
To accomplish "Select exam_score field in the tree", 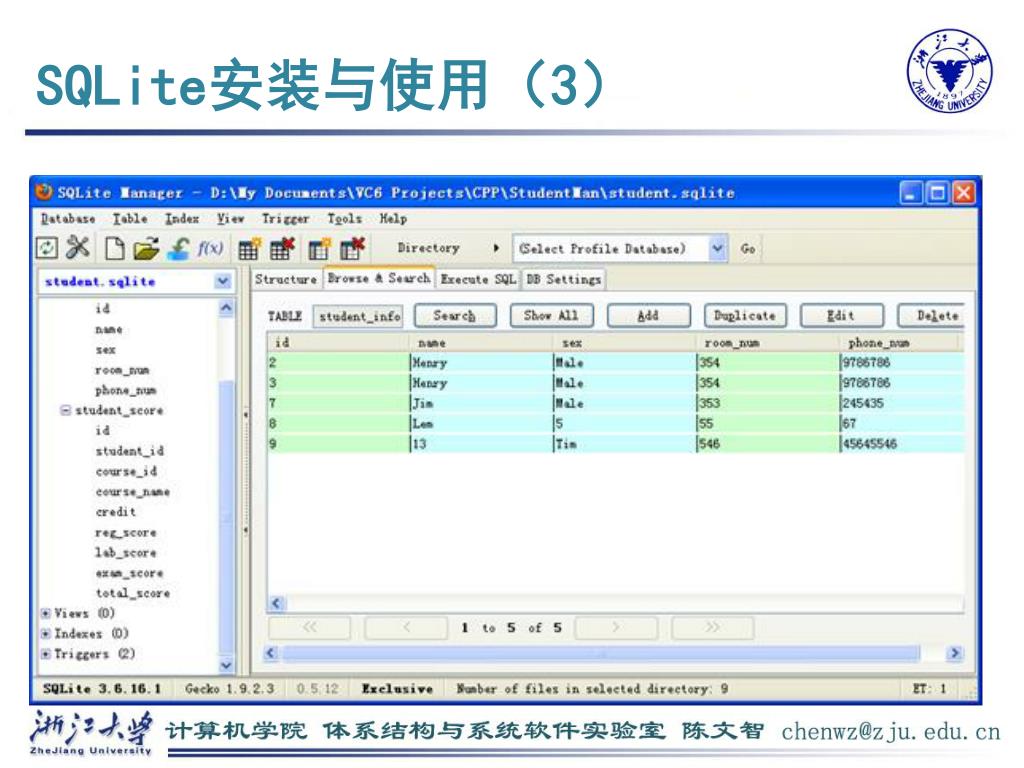I will click(129, 573).
